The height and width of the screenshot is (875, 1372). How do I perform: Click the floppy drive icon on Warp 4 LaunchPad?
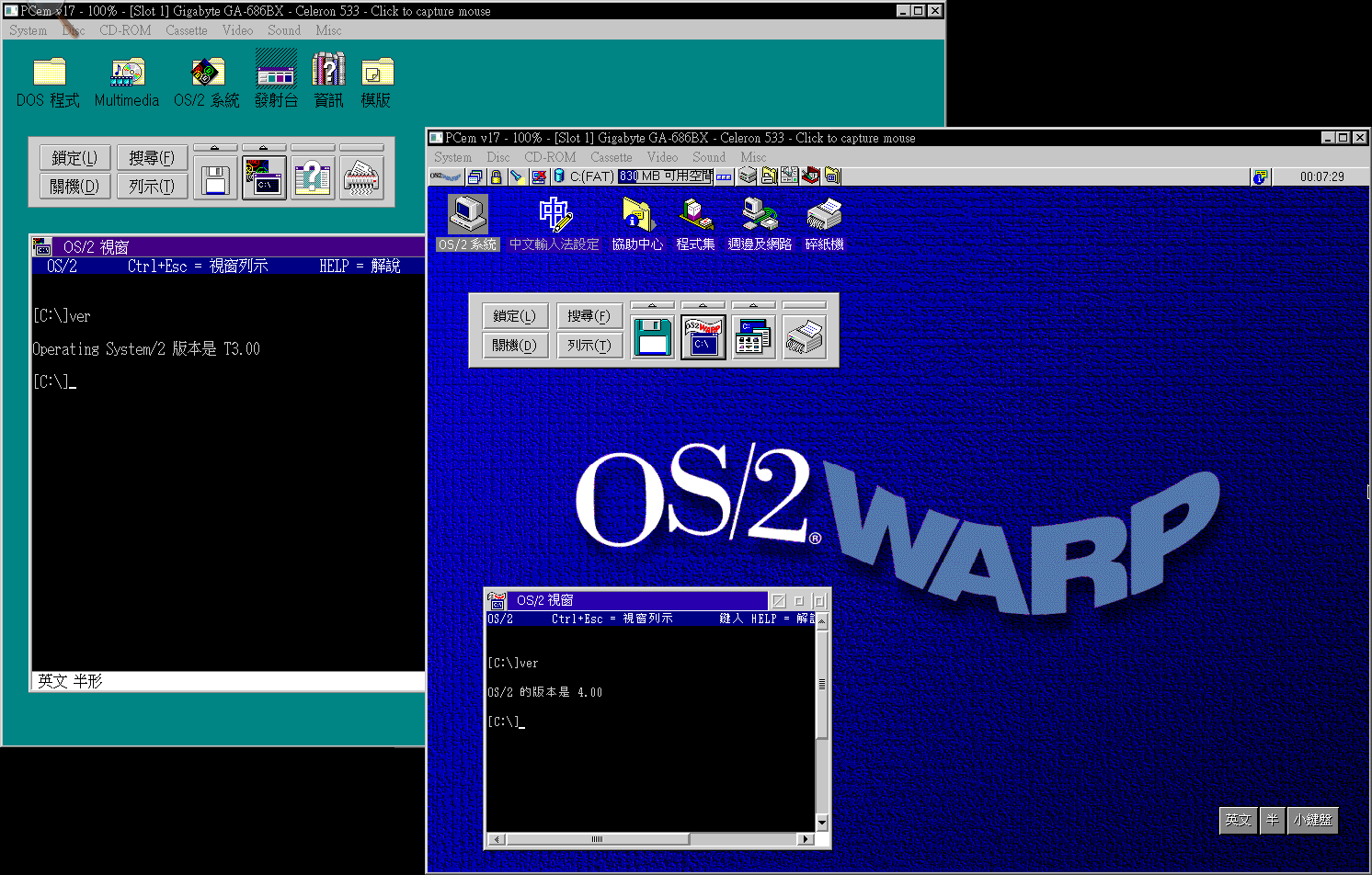(654, 337)
